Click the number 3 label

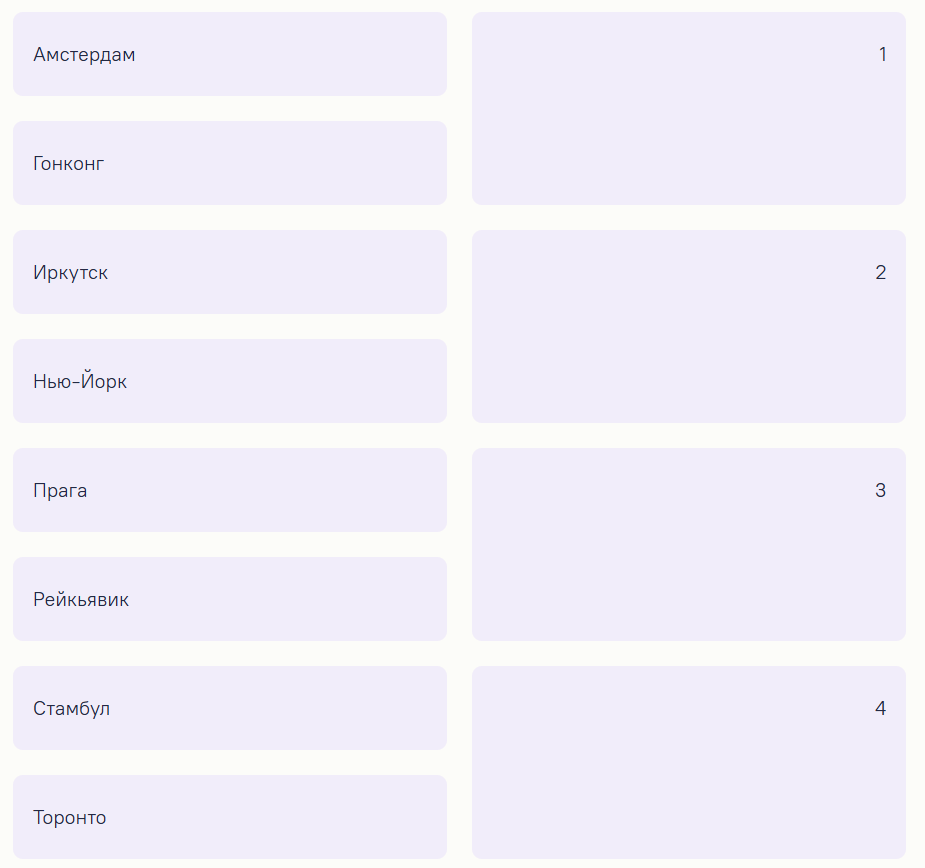pos(880,490)
